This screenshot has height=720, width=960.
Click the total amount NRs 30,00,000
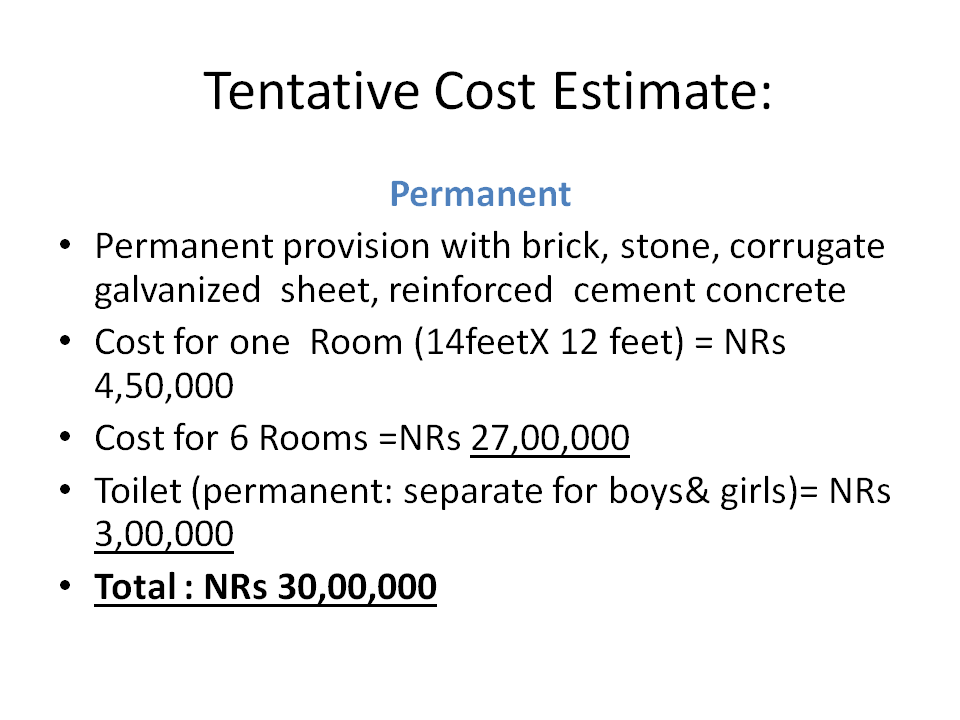click(320, 587)
